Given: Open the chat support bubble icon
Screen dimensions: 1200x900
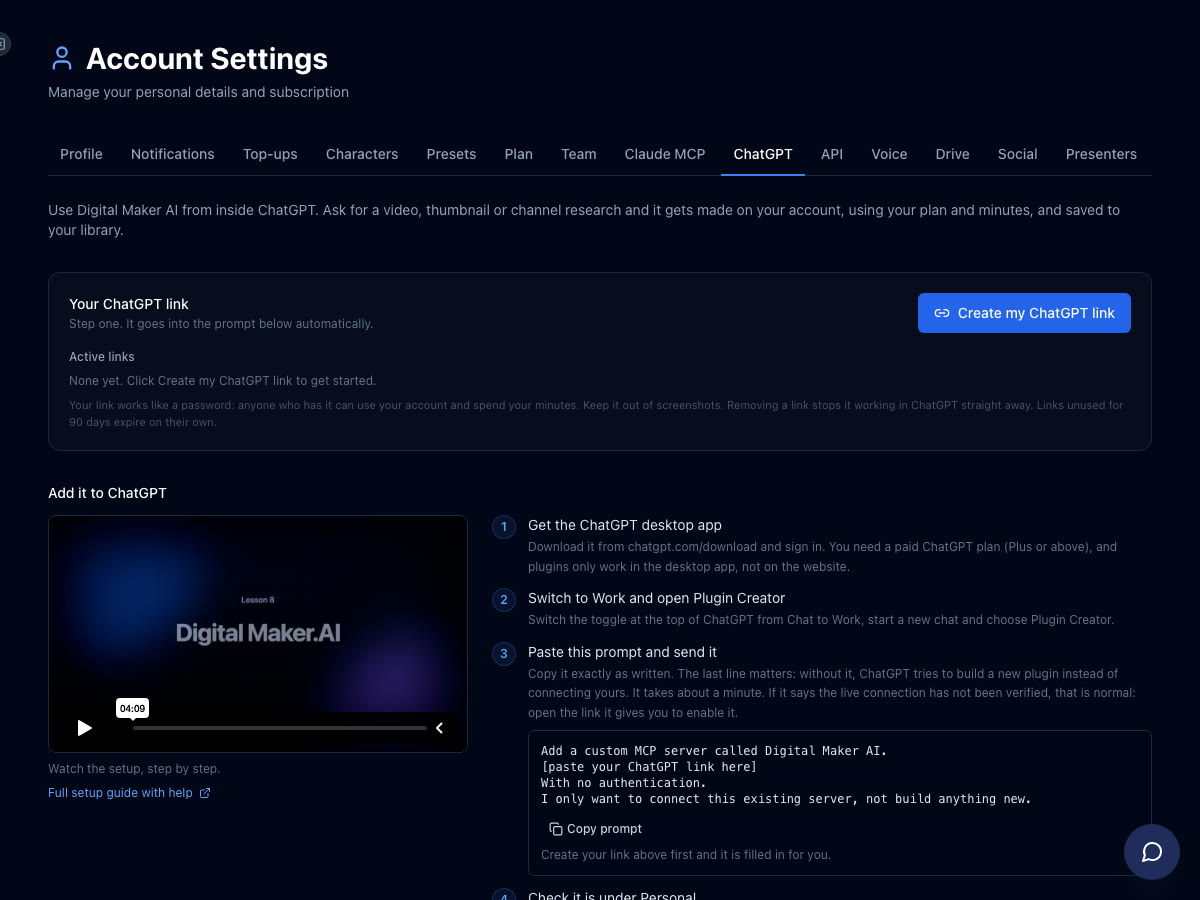Looking at the screenshot, I should click(1152, 852).
